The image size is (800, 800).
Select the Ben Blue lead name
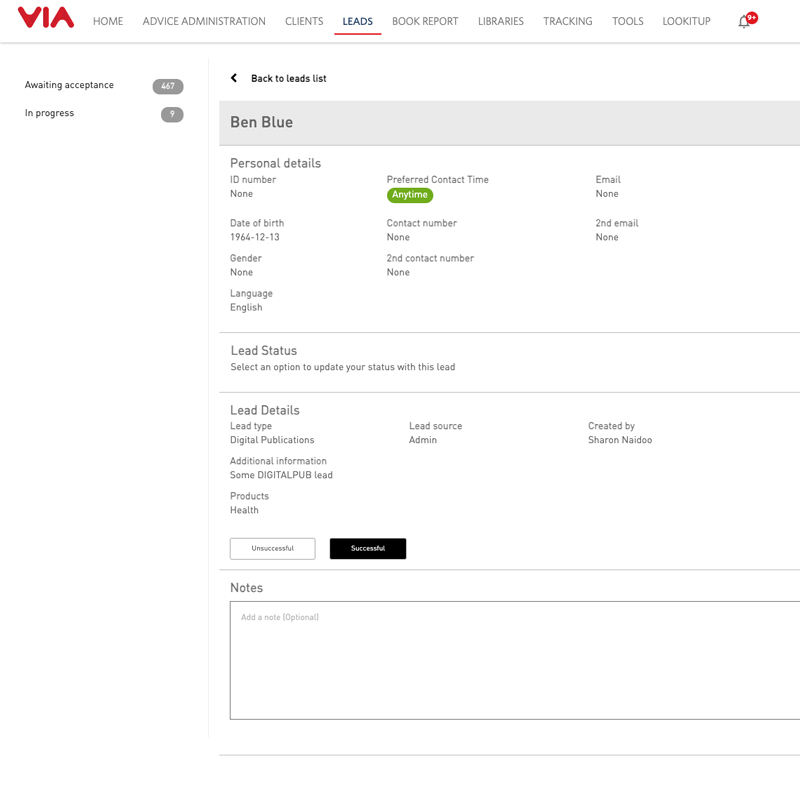click(x=262, y=122)
